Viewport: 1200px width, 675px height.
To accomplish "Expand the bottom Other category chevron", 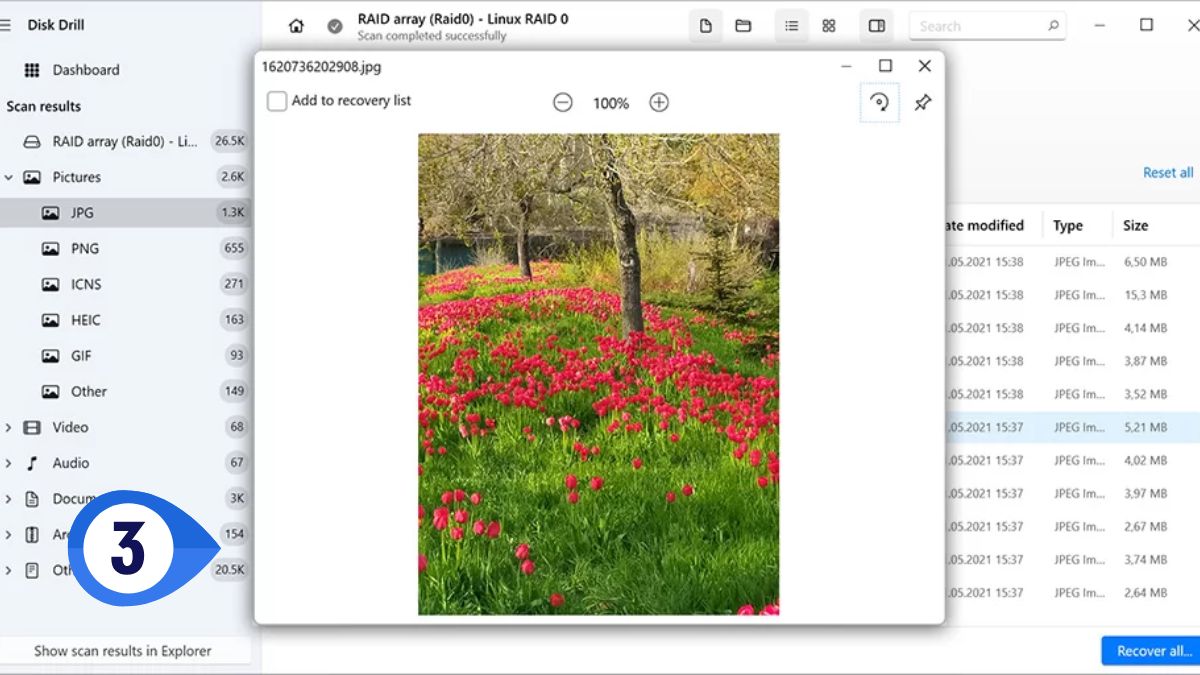I will [9, 570].
